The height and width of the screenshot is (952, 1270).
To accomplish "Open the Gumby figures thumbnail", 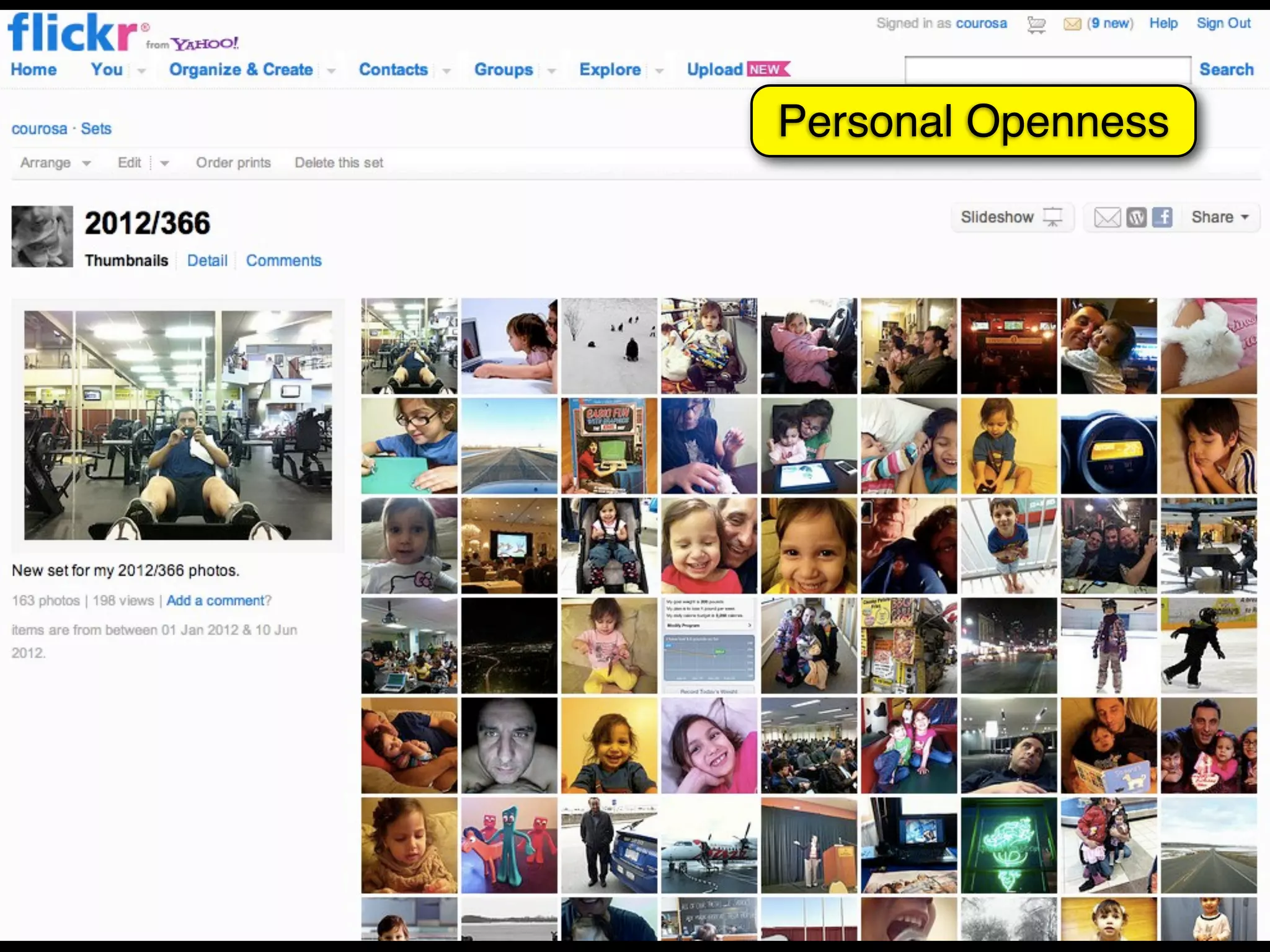I will pos(509,845).
